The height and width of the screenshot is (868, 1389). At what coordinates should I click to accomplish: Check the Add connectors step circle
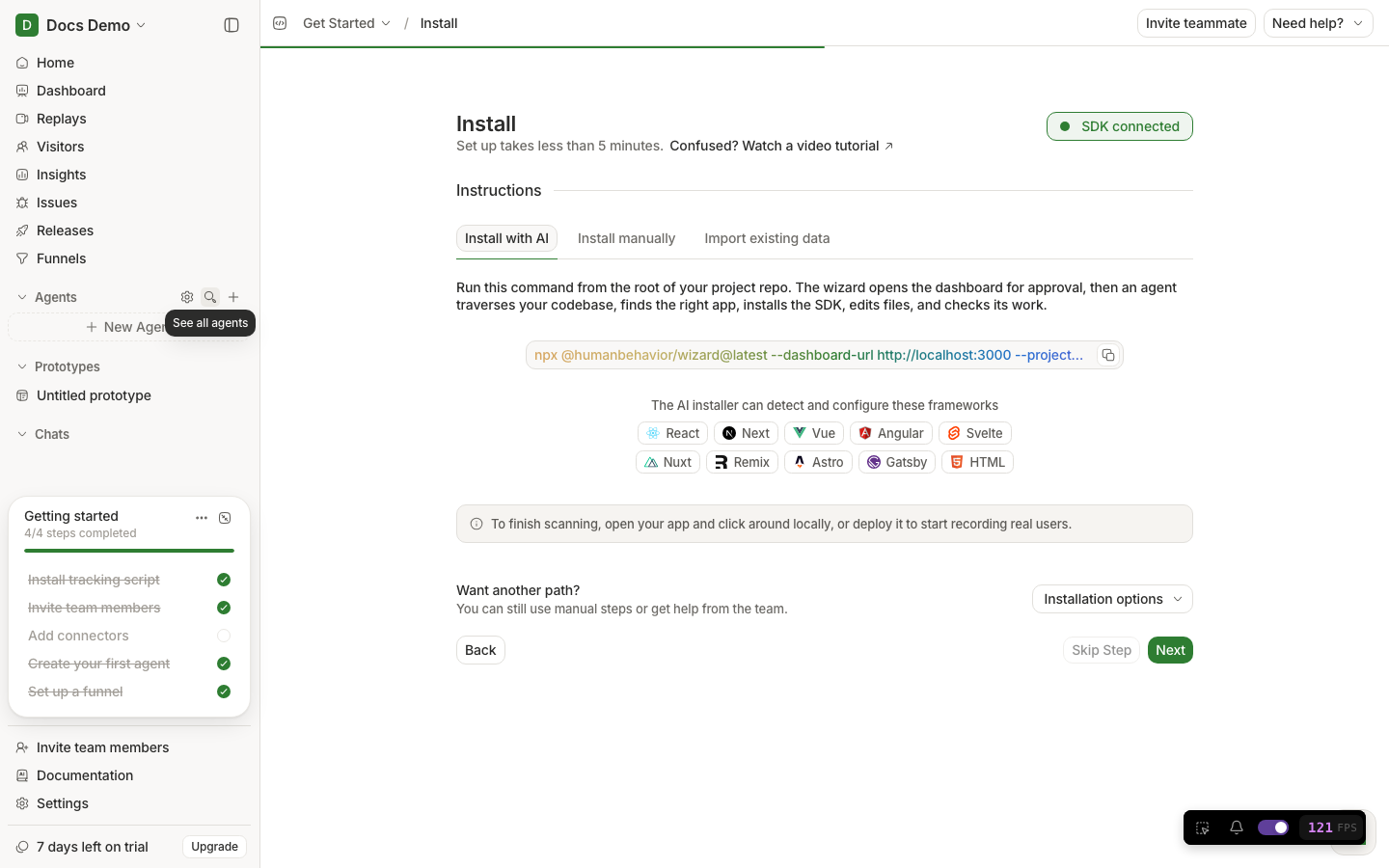[224, 636]
